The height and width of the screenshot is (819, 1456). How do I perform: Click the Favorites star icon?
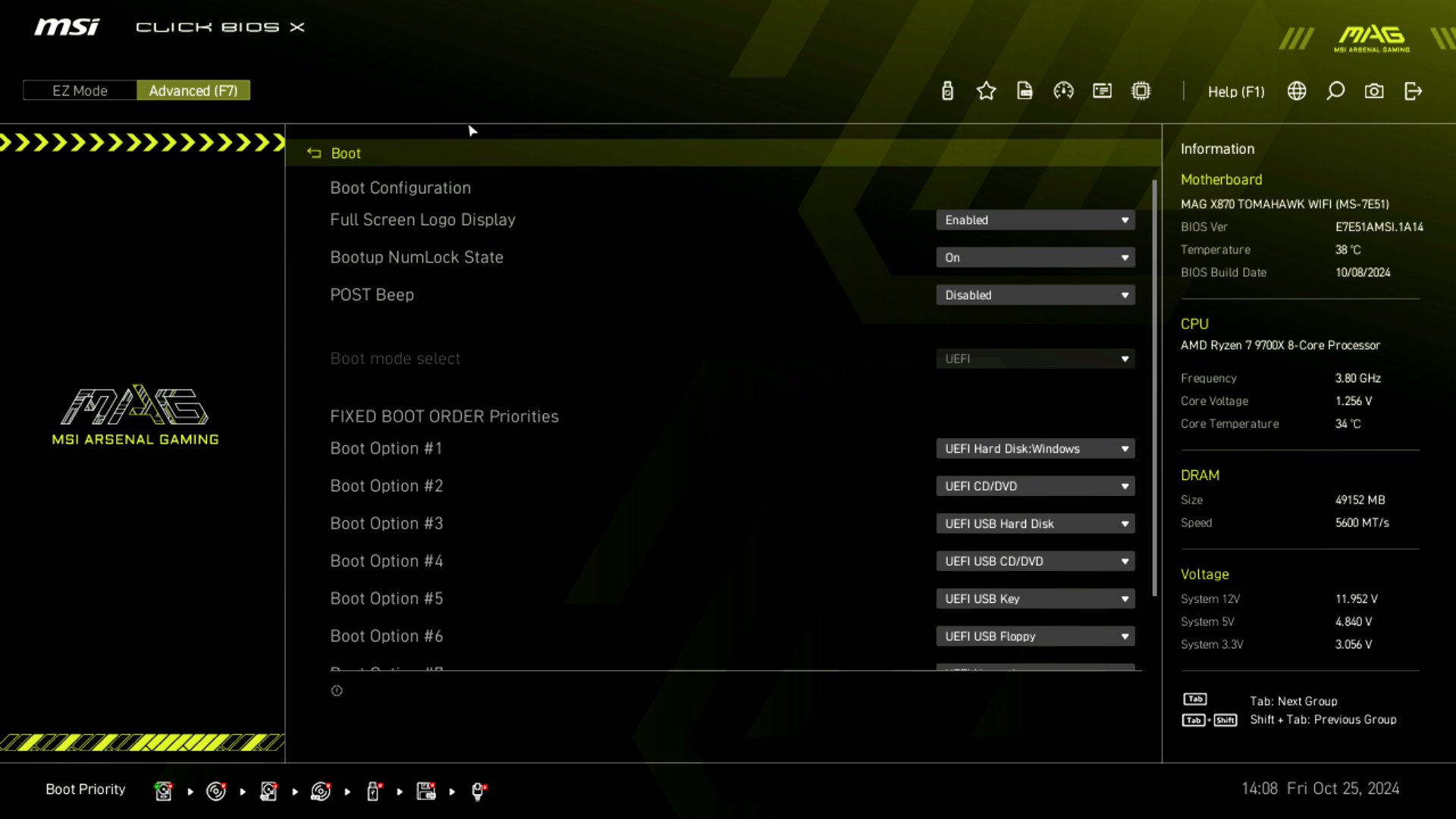tap(986, 91)
